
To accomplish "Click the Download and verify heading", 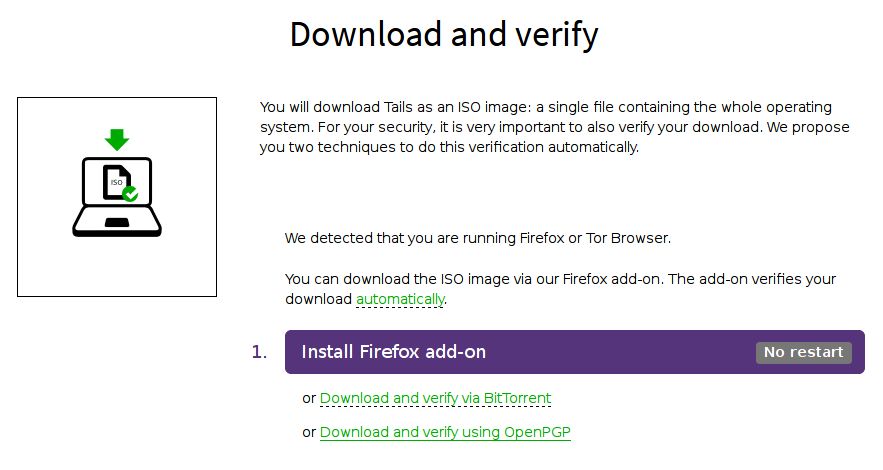I will coord(444,34).
